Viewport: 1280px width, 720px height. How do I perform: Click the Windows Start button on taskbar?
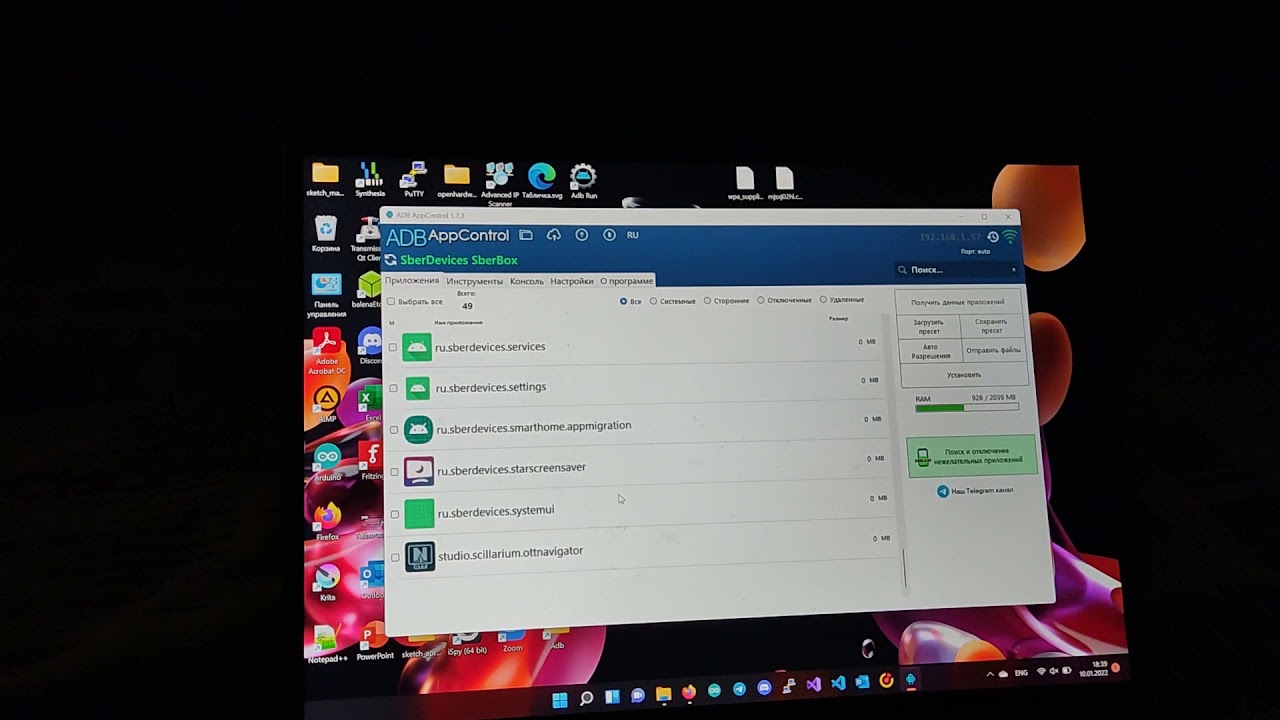[560, 698]
